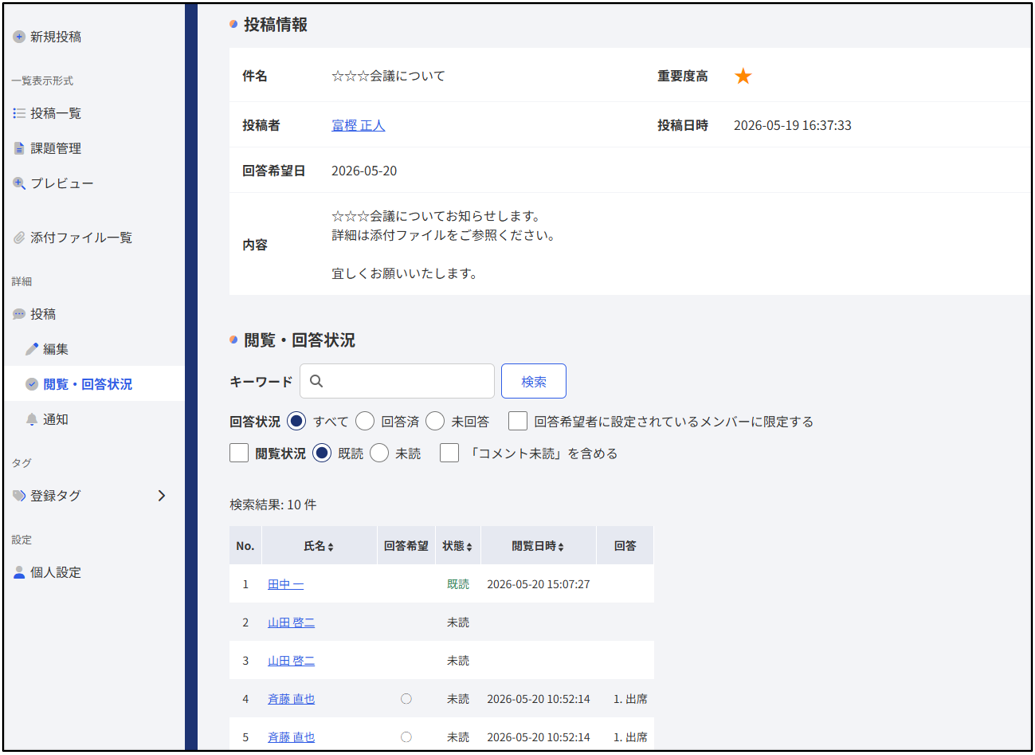
Task: Check 「コメント未読」を含める checkbox
Action: pyautogui.click(x=450, y=453)
